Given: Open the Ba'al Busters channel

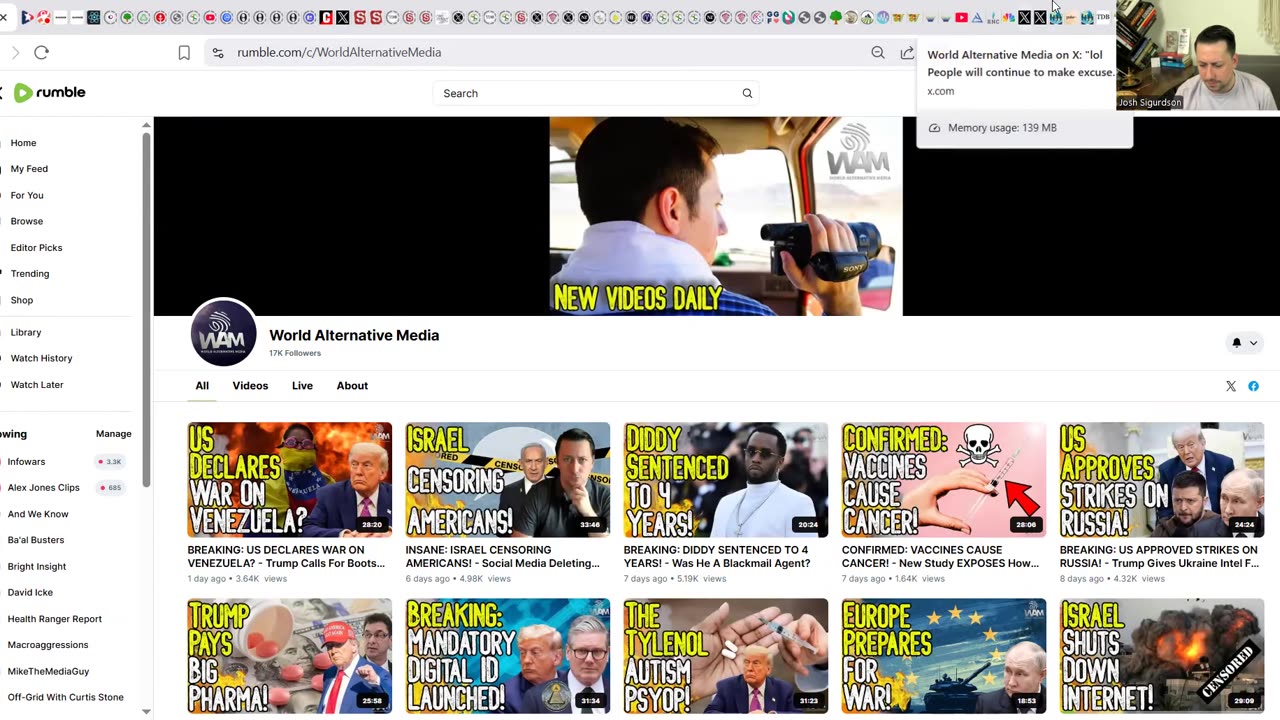Looking at the screenshot, I should pyautogui.click(x=35, y=540).
